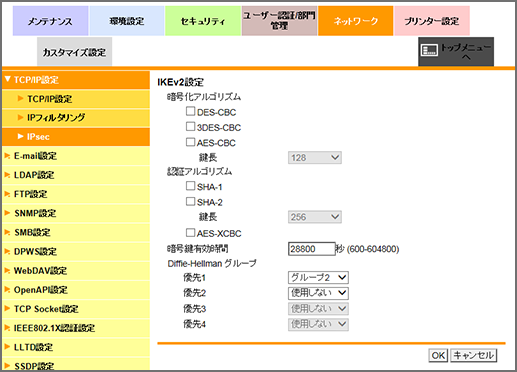The height and width of the screenshot is (372, 517).
Task: Open the IPフィルタリング submenu item
Action: tap(76, 117)
